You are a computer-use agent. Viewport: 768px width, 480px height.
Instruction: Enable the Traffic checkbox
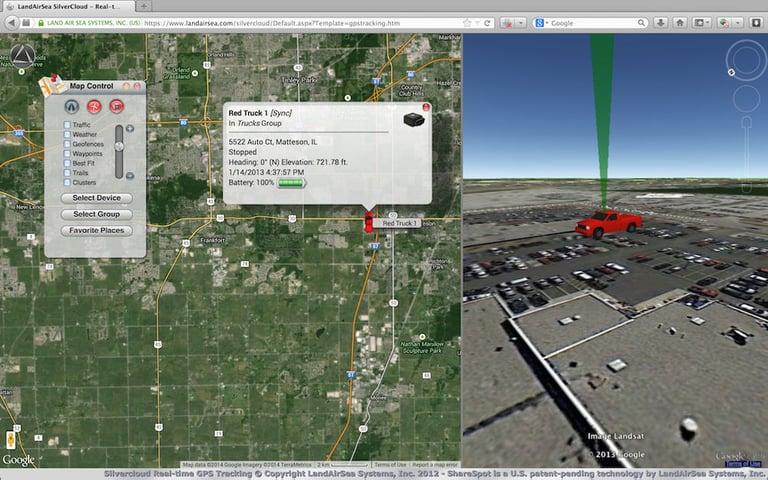click(67, 125)
